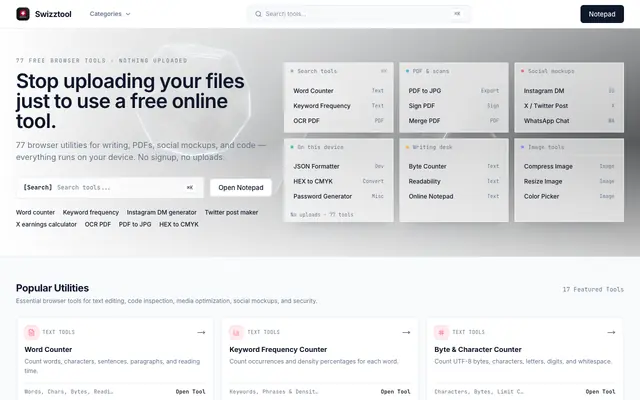Click the arrow on Byte & Character Counter card

611,332
